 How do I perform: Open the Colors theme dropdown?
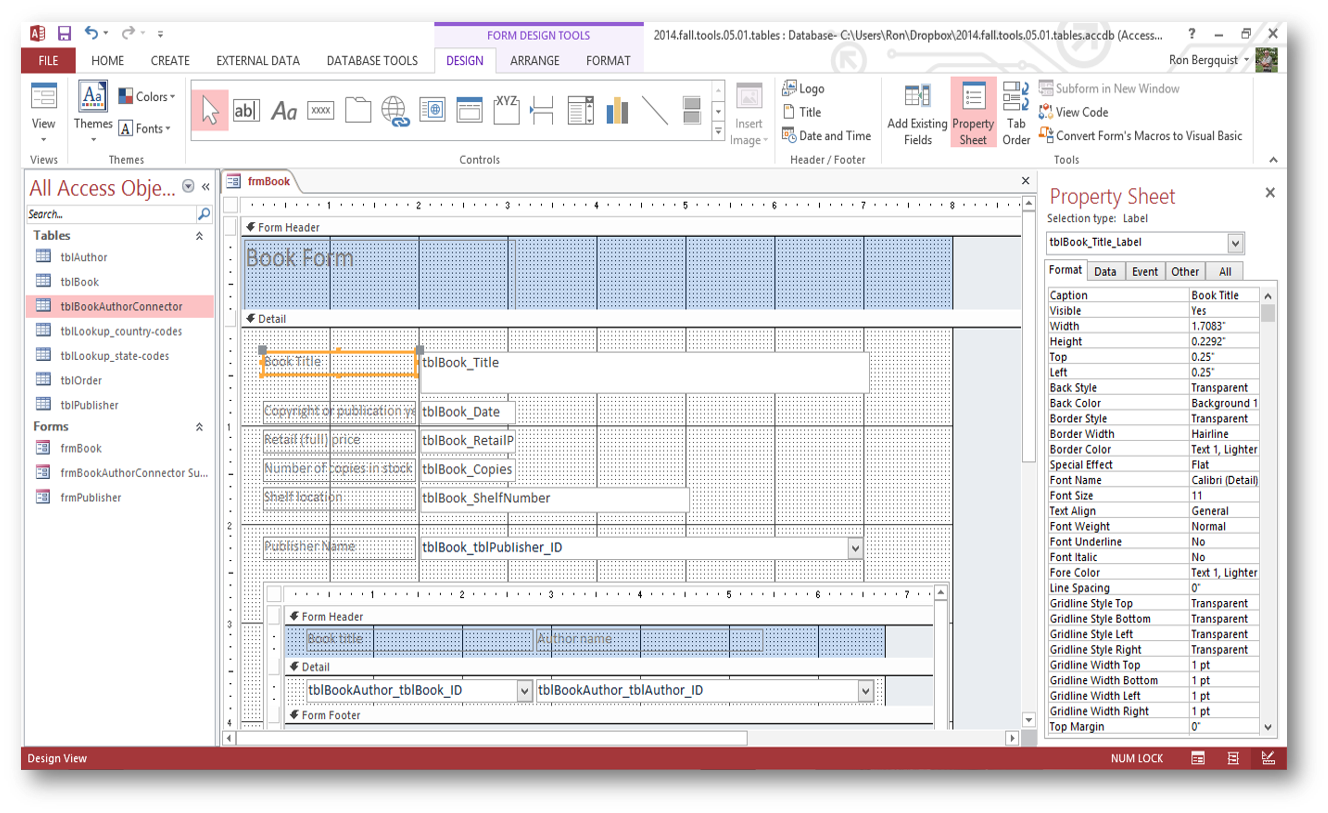(x=147, y=97)
